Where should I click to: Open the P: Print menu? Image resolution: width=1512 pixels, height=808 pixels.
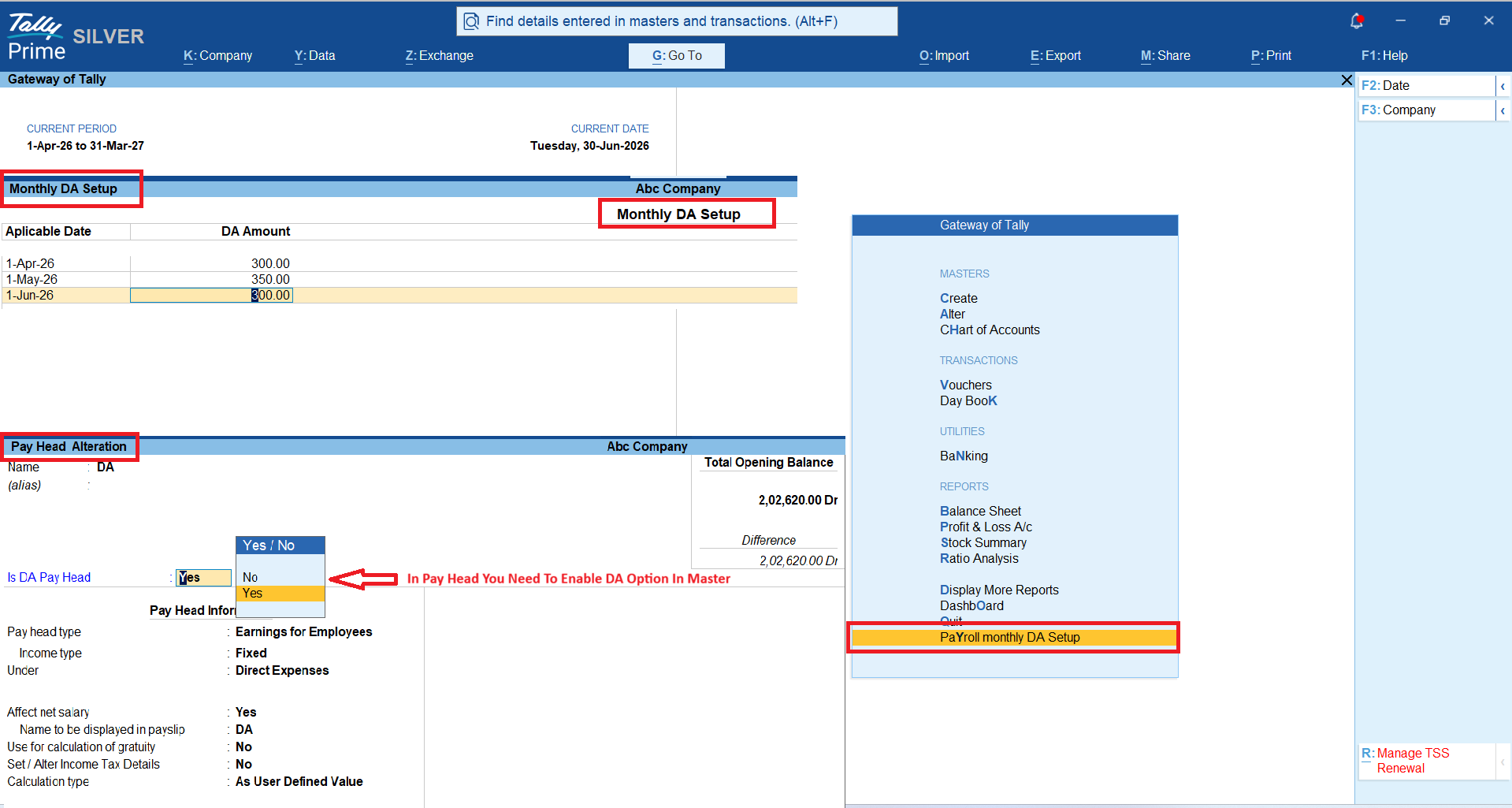[x=1271, y=56]
